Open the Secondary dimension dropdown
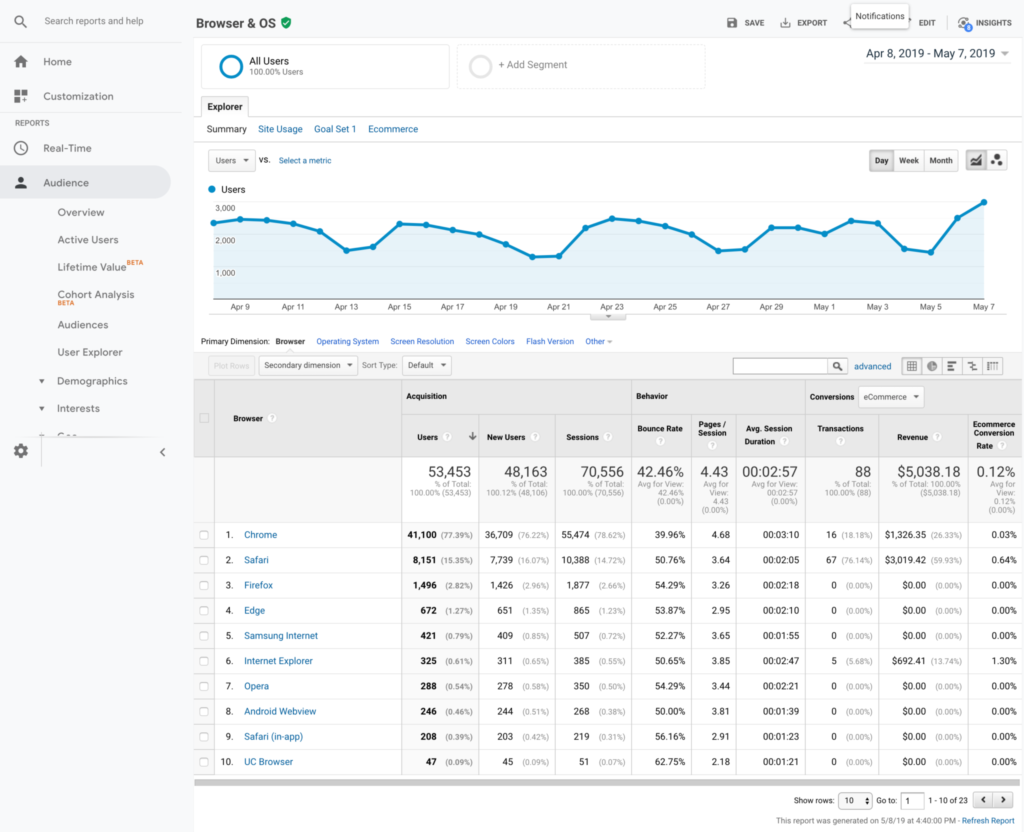This screenshot has width=1024, height=832. click(308, 366)
